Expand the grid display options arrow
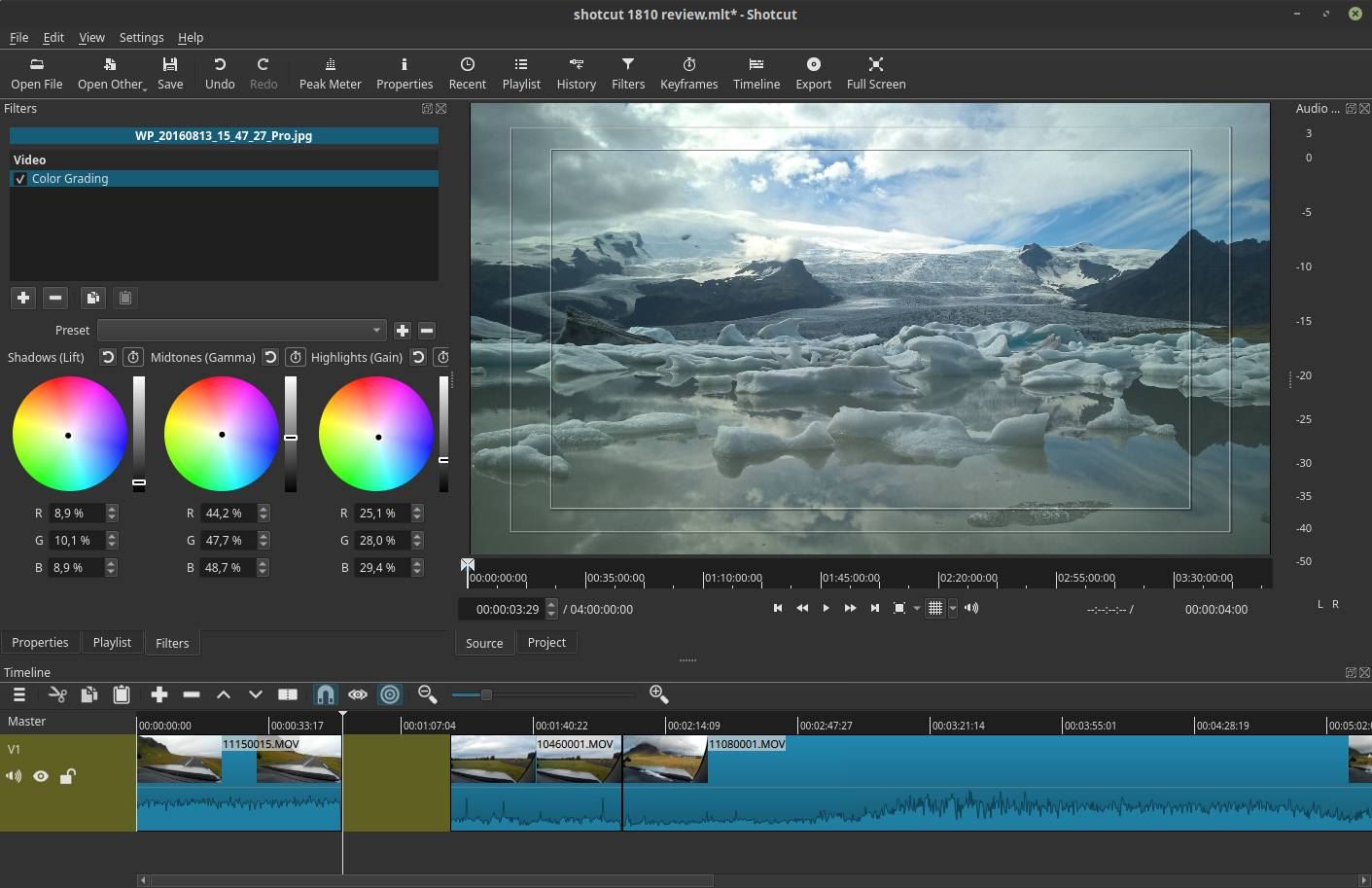This screenshot has height=888, width=1372. pos(953,609)
